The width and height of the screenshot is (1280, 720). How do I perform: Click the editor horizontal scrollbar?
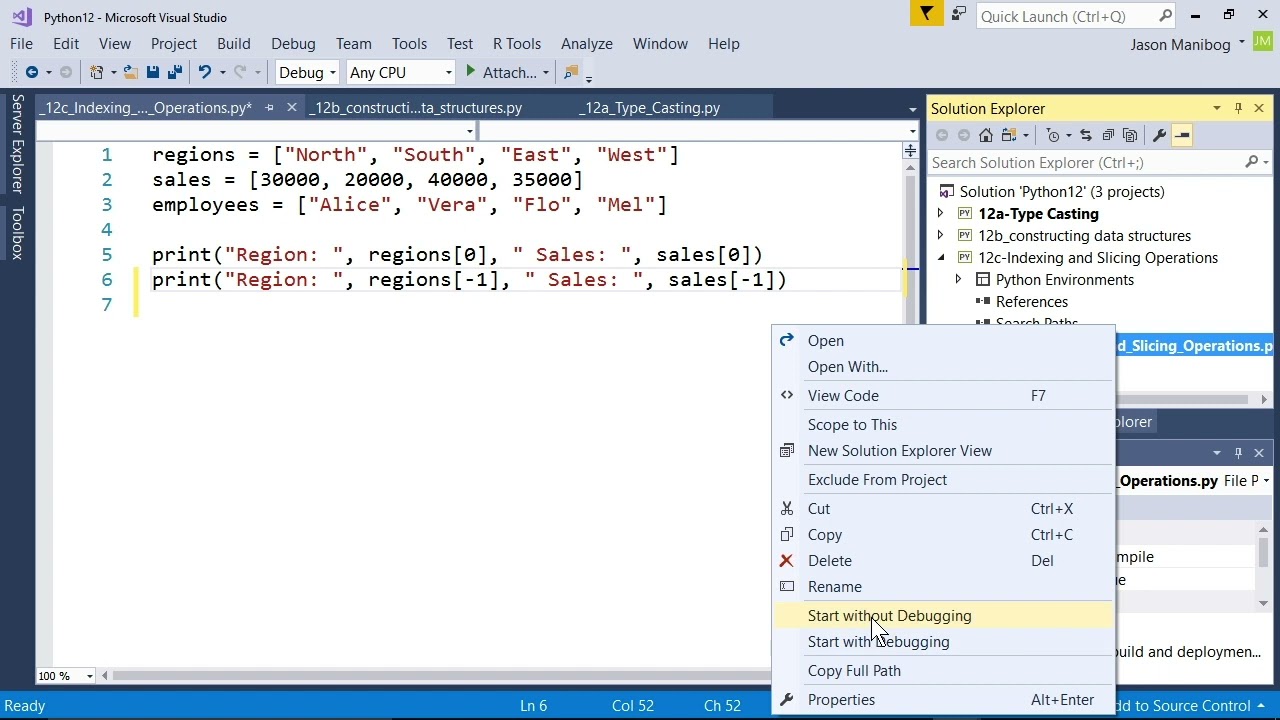point(435,676)
